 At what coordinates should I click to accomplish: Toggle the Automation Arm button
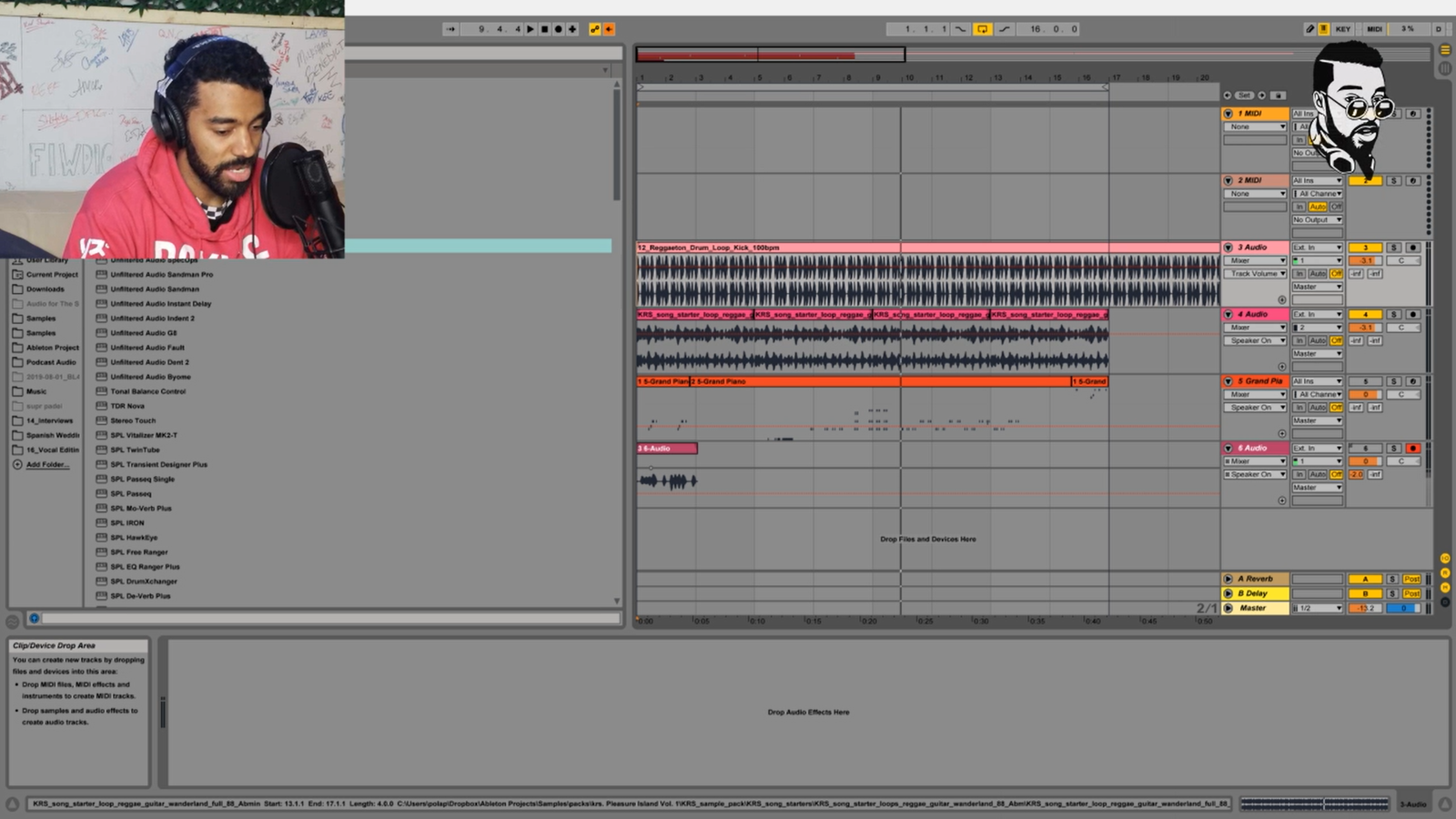[x=595, y=29]
